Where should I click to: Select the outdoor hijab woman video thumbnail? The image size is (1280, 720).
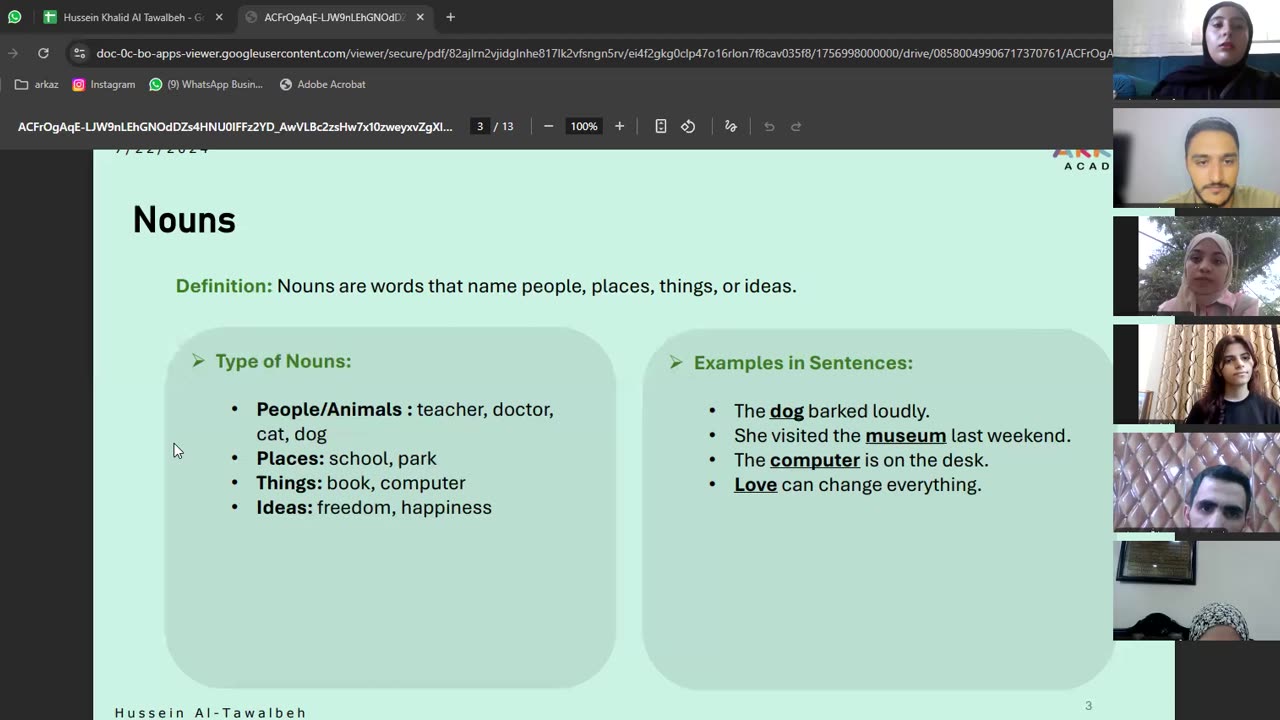[1196, 266]
